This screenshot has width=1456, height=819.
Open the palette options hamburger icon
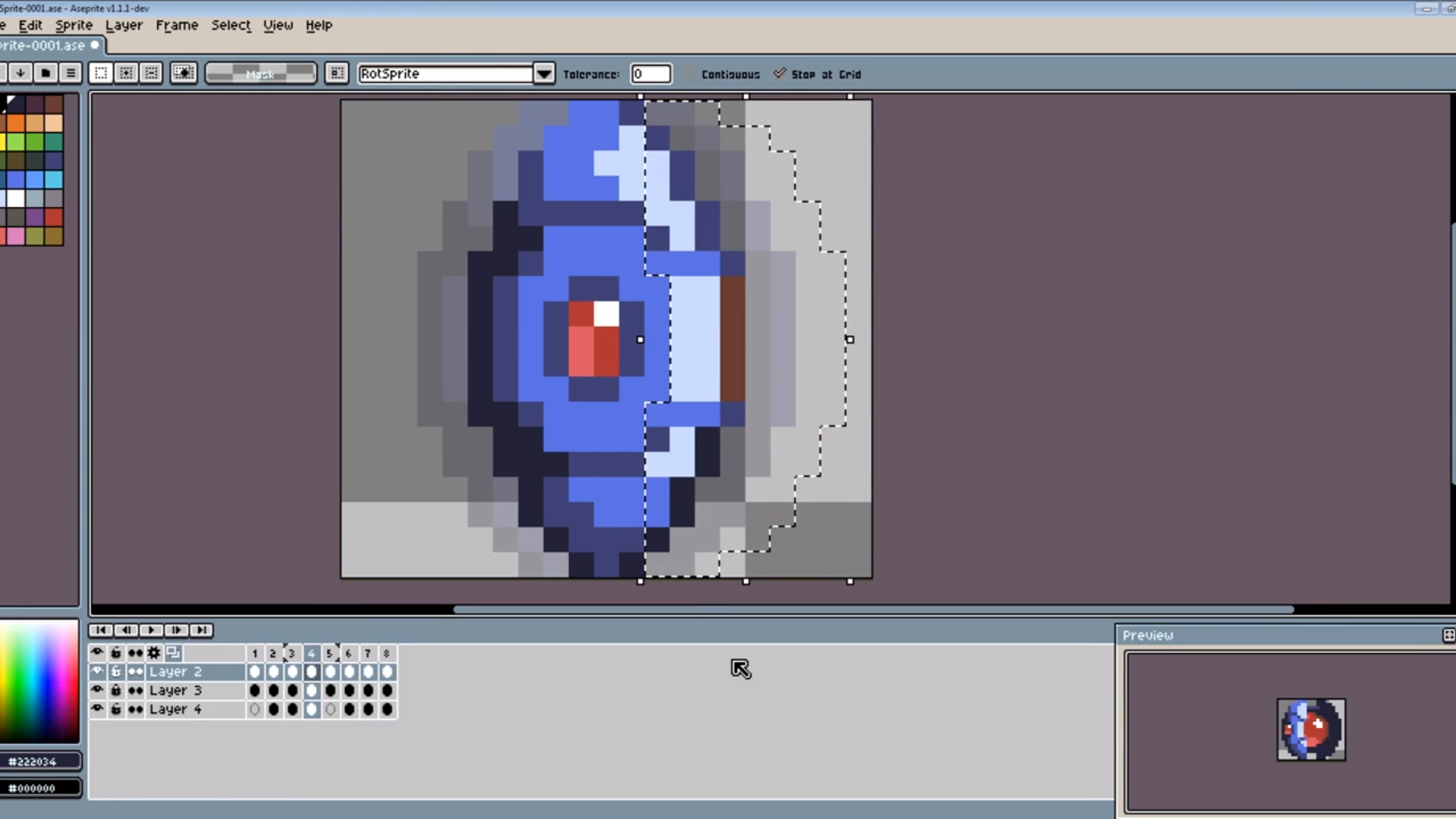click(71, 73)
